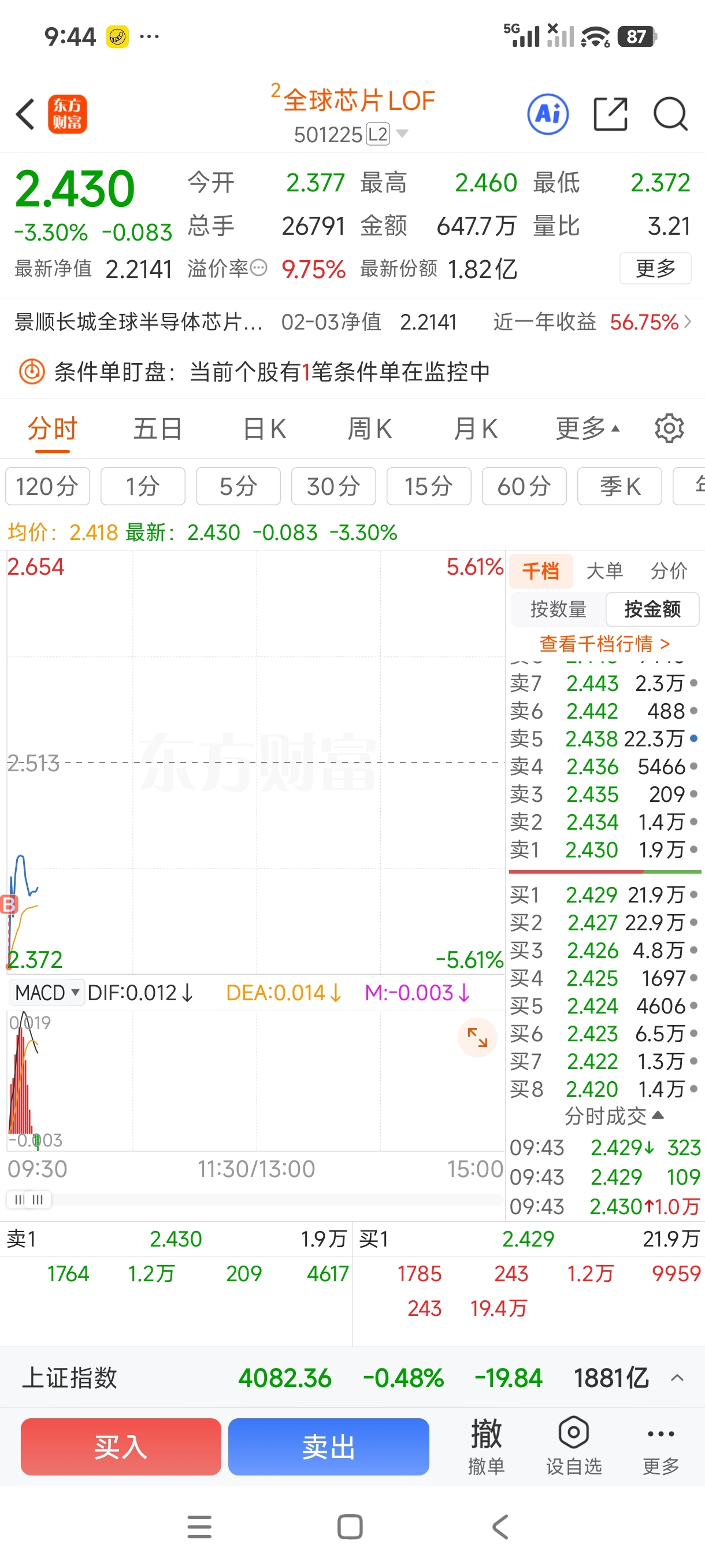Tap the dot beside 买1 row
This screenshot has height=1568, width=705.
click(693, 895)
